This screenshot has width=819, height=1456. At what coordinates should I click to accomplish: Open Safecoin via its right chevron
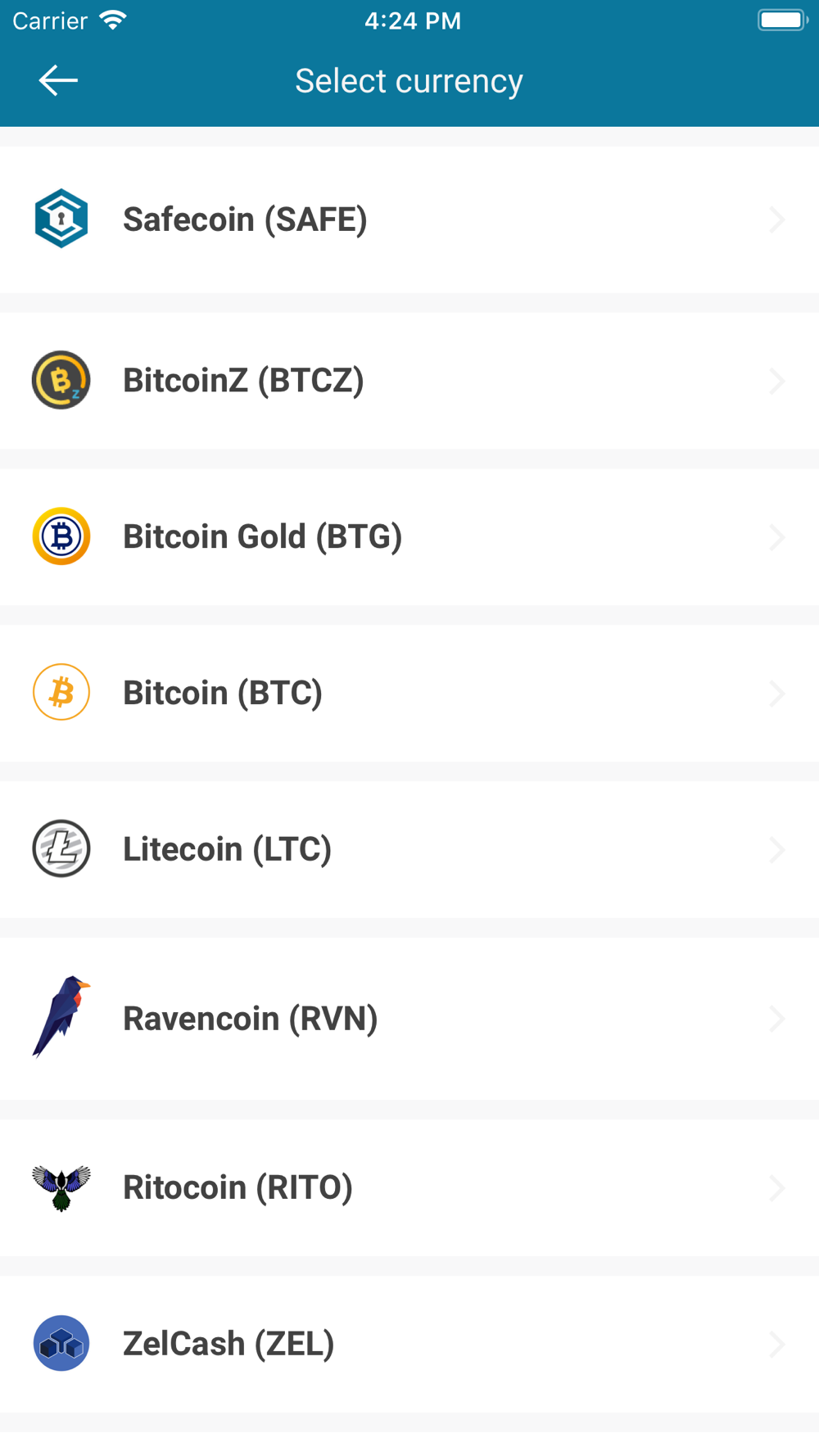coord(777,219)
